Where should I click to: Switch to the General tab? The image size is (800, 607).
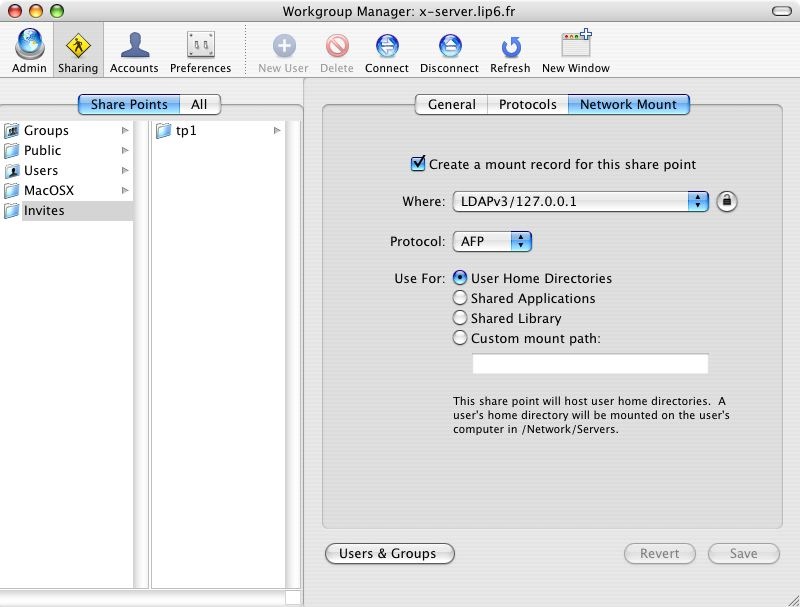point(451,104)
